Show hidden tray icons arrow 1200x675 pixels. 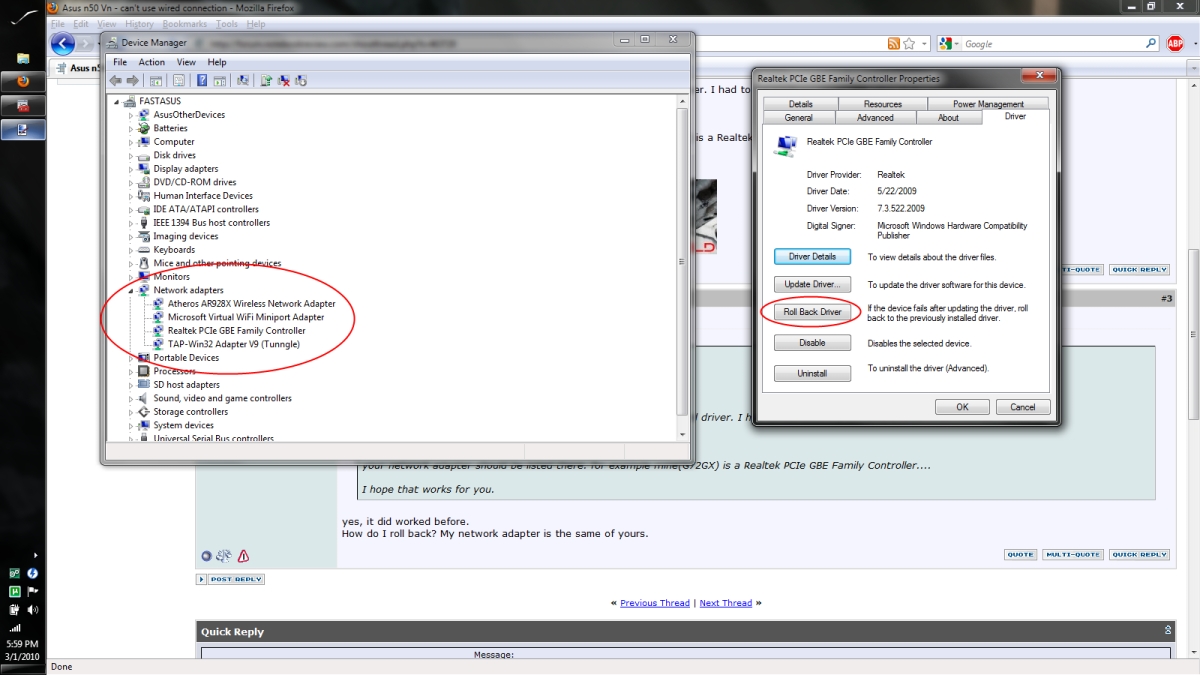[34, 555]
